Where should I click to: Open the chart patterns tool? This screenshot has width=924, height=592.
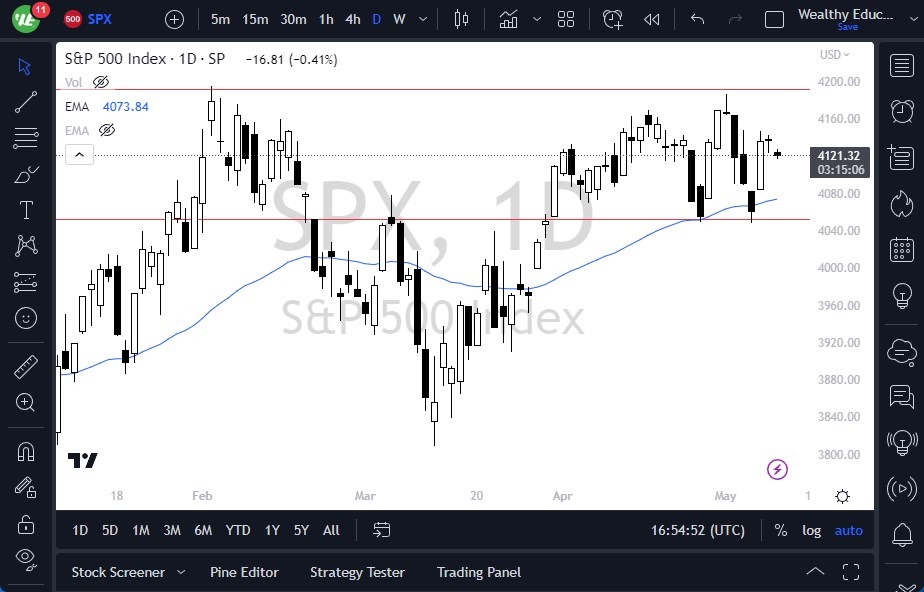[x=26, y=246]
